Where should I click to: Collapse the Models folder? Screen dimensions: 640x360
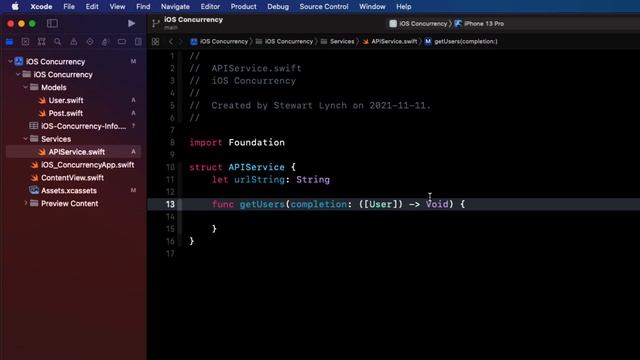click(x=26, y=87)
